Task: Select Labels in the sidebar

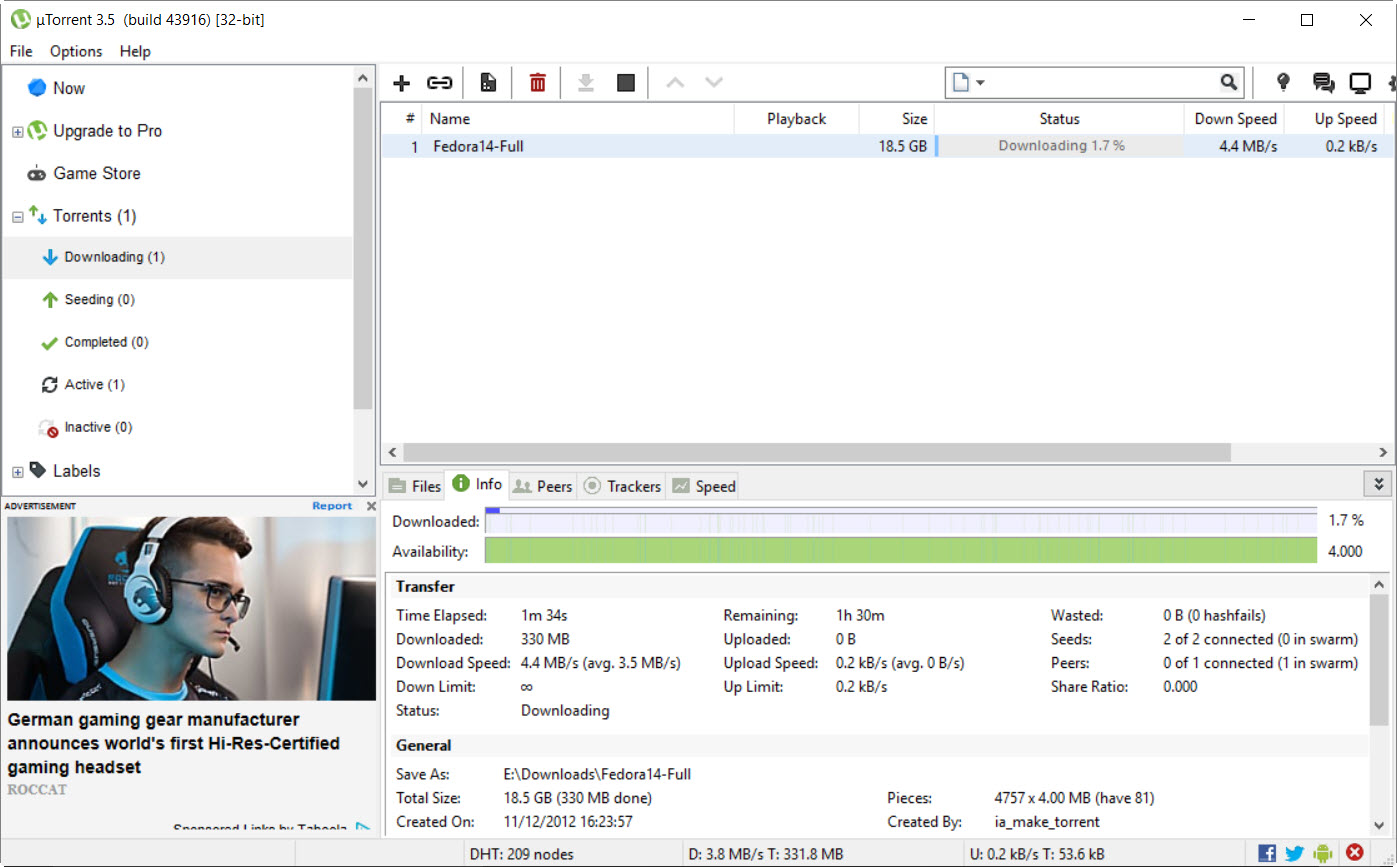Action: pos(76,471)
